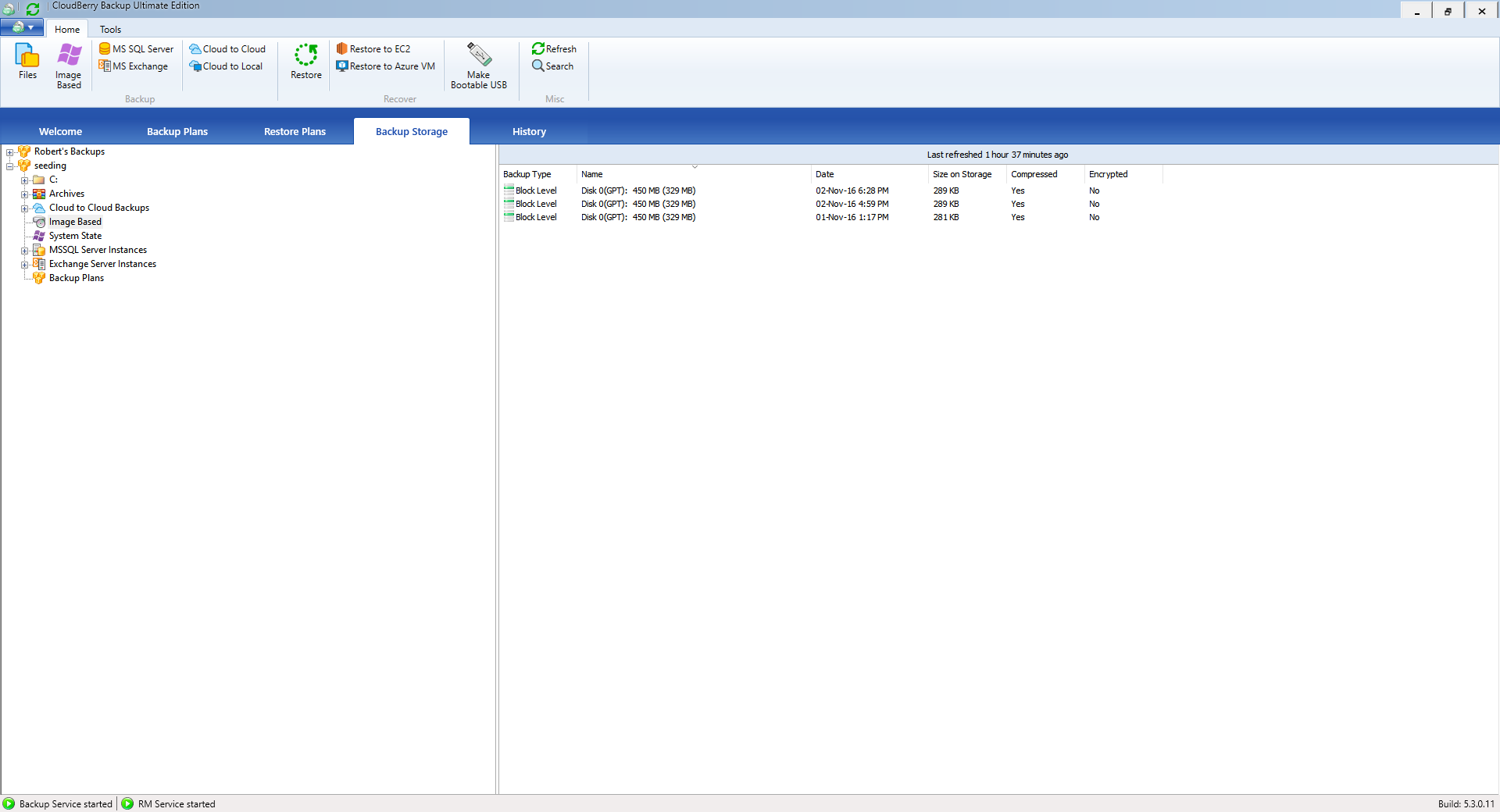The image size is (1500, 812).
Task: Refresh the backup storage view
Action: pos(554,48)
